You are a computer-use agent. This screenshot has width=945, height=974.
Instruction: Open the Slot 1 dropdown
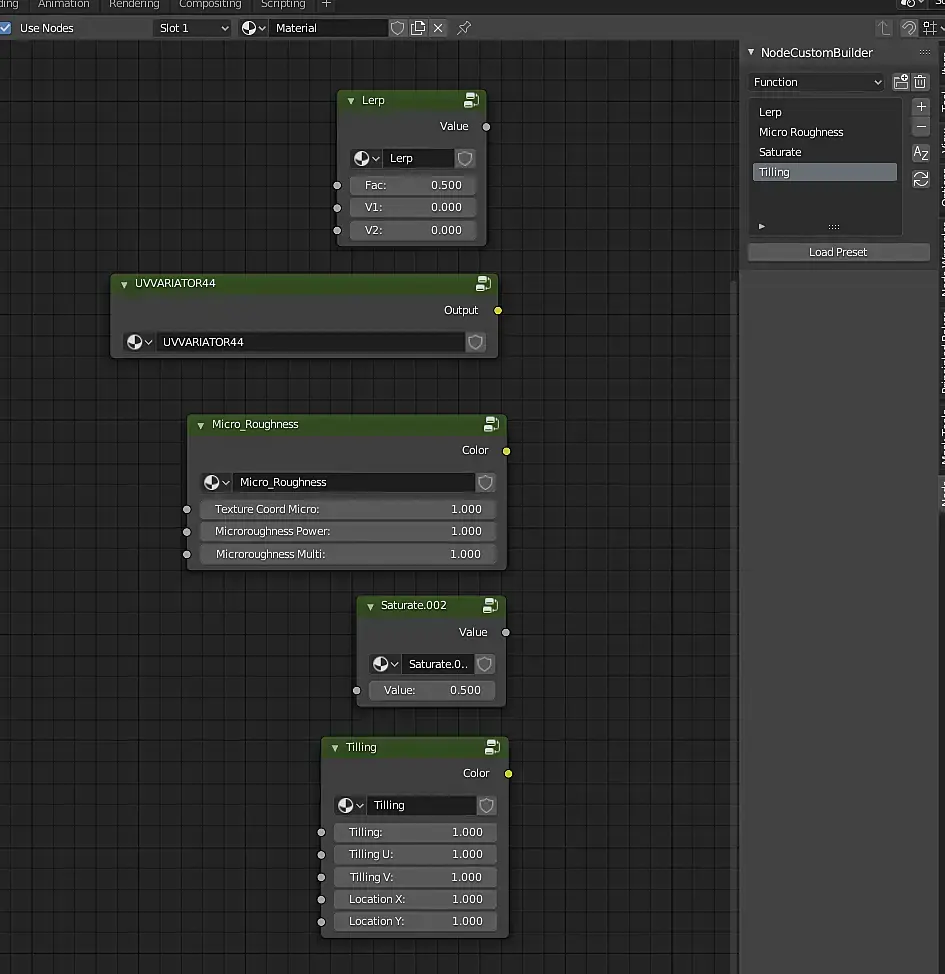[x=193, y=28]
